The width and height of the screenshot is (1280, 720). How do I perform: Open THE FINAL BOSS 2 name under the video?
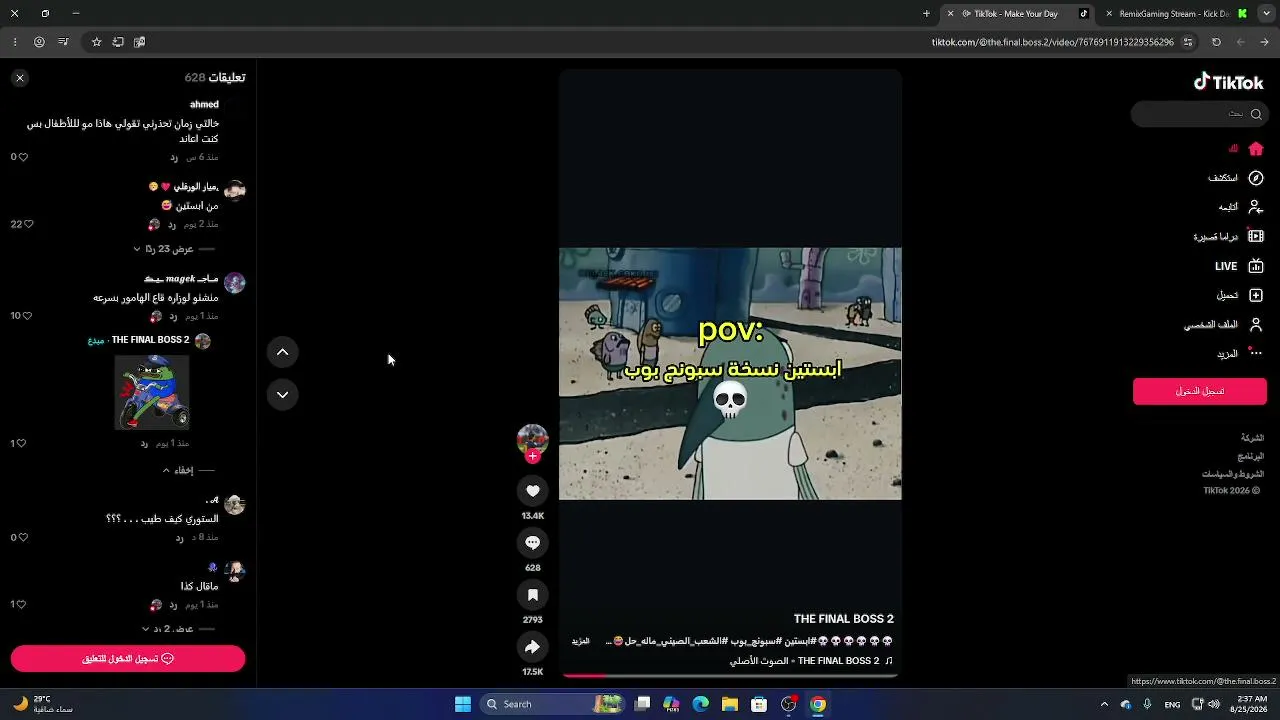(843, 619)
